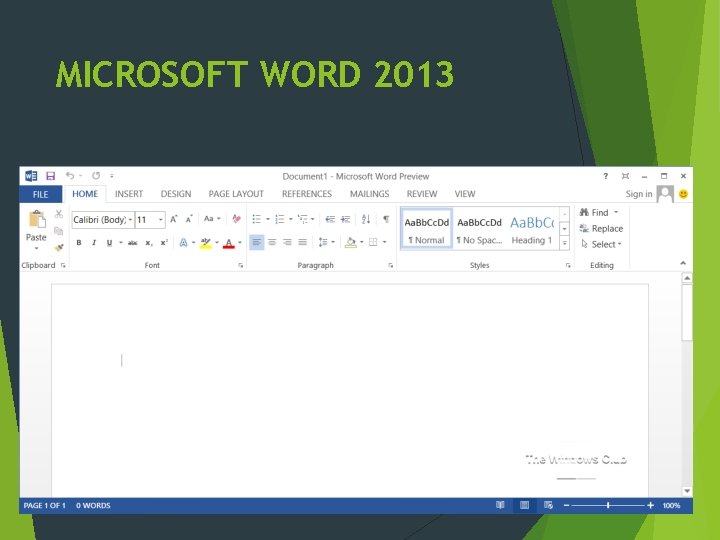
Task: Click the Replace button
Action: pos(601,228)
